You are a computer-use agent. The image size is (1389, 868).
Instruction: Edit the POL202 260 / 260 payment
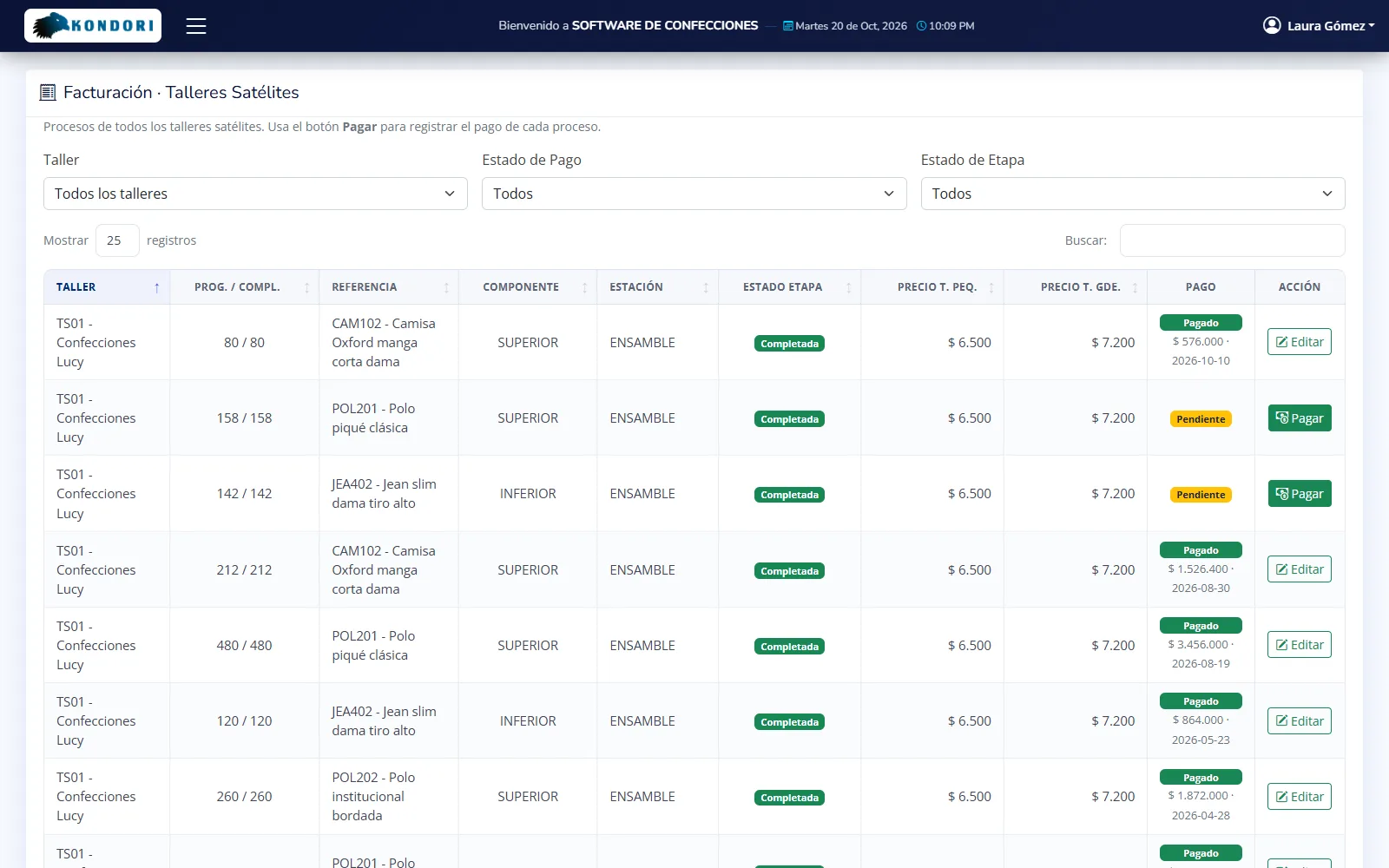coord(1300,797)
